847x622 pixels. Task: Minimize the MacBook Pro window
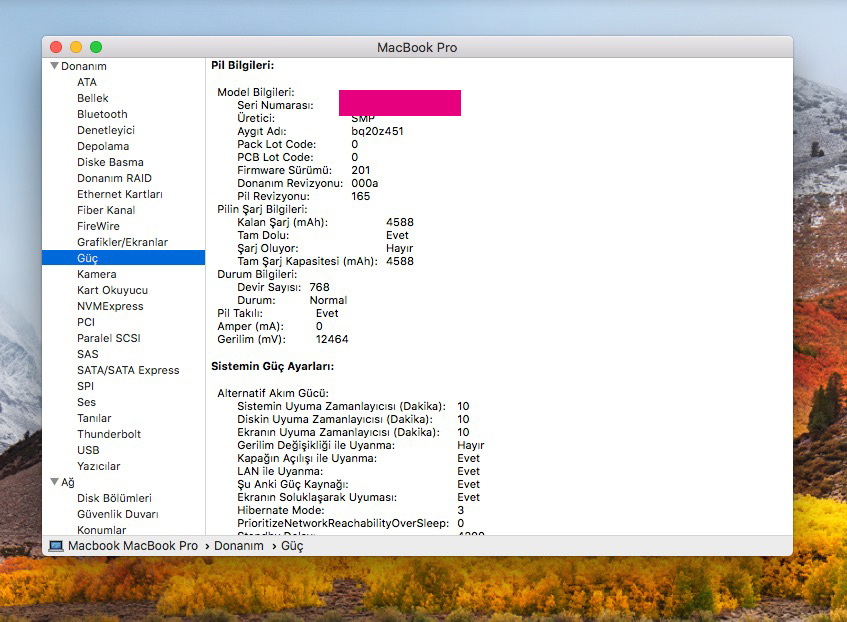(x=76, y=47)
